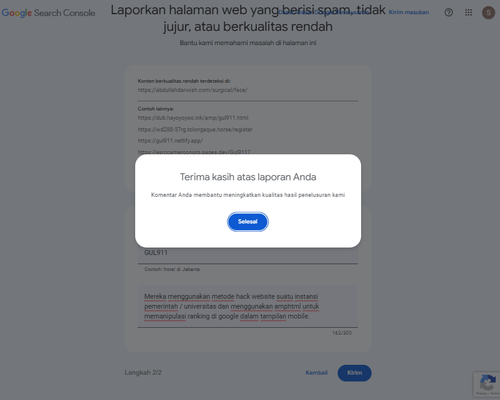Click the Langkah 2/2 step indicator

(143, 373)
